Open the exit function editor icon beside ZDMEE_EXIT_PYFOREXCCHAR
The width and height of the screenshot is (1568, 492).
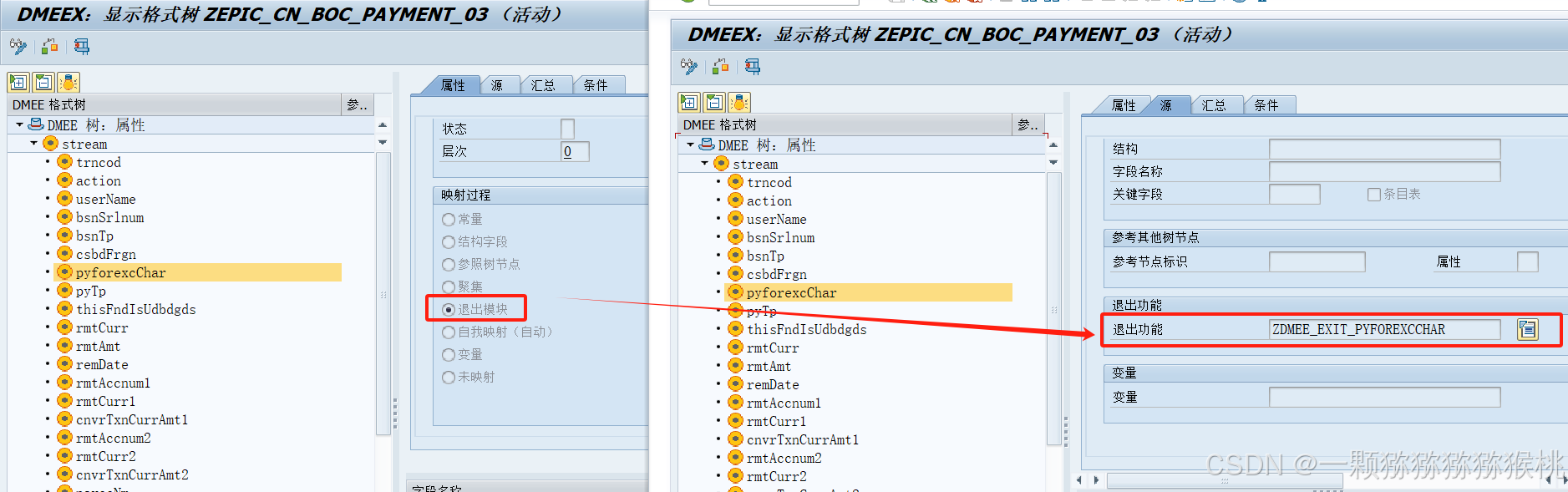(x=1528, y=329)
